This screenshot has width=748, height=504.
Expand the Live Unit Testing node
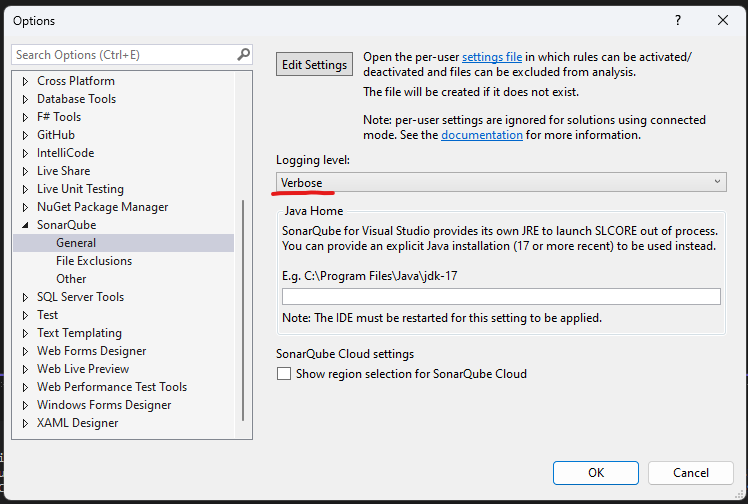coord(26,189)
